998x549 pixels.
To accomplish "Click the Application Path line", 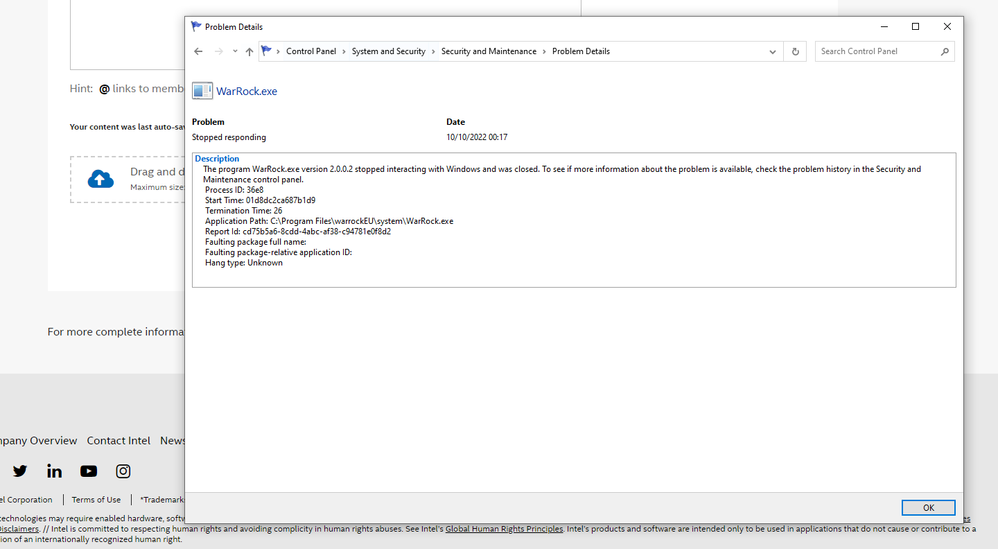I will (329, 221).
